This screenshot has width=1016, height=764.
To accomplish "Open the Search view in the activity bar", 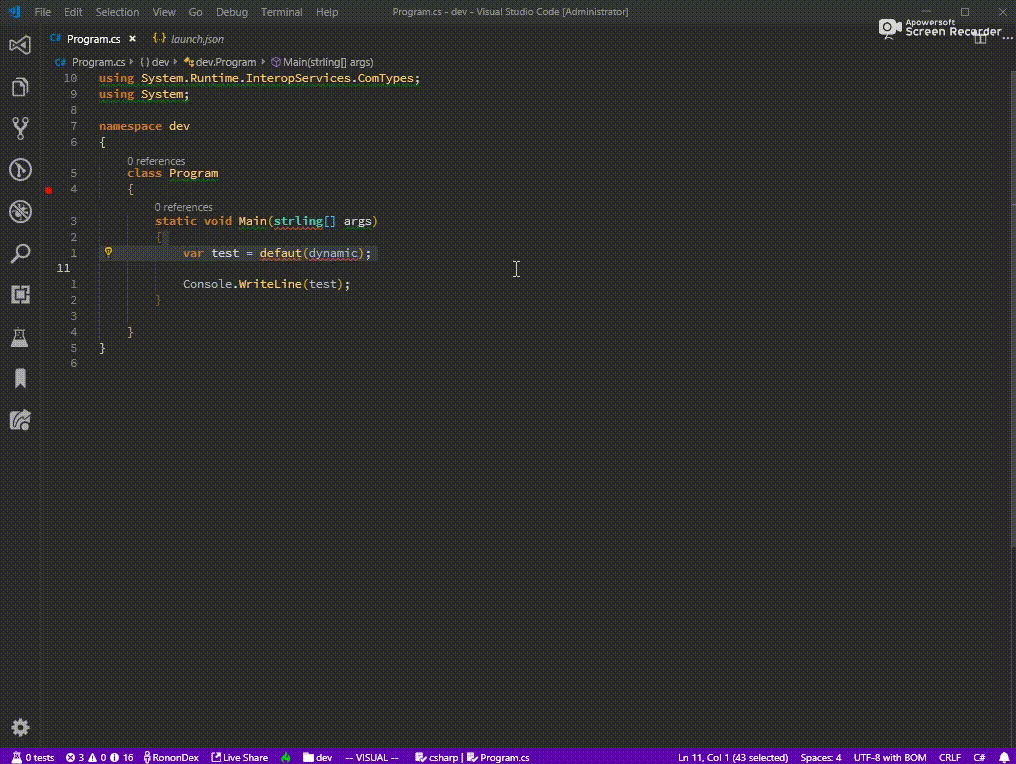I will (x=20, y=253).
